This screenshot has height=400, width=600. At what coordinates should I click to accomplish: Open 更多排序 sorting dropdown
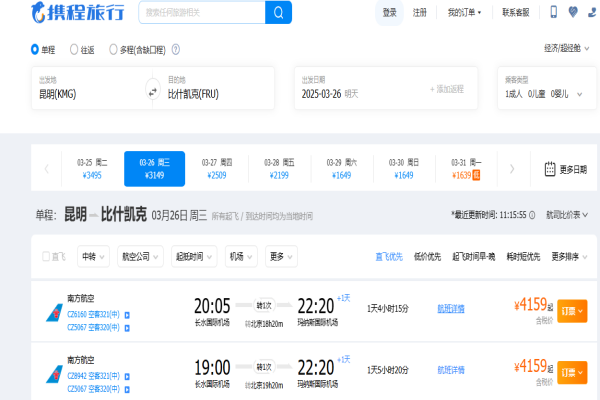tap(569, 256)
